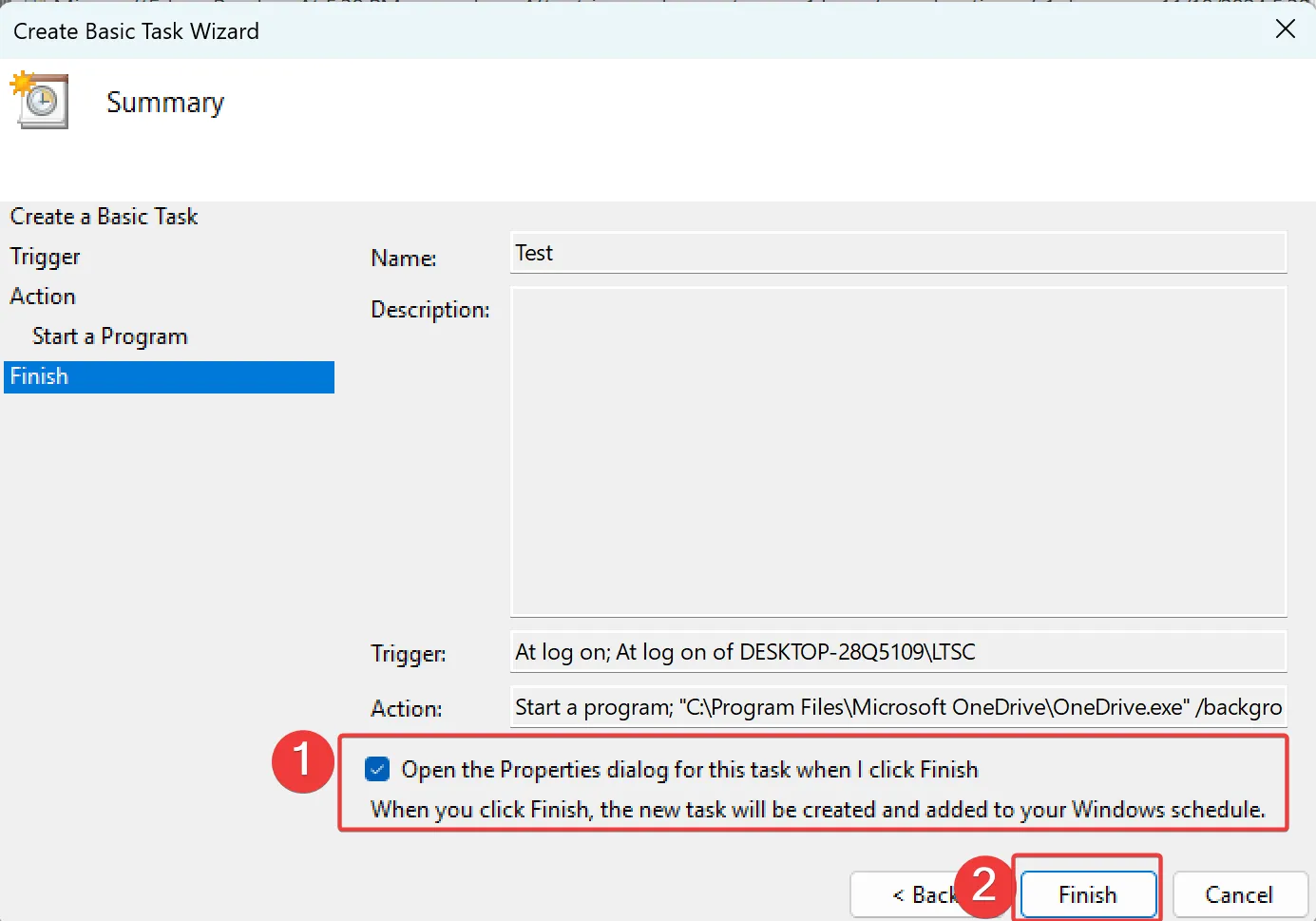Click the Task Scheduler wizard icon
Screen dimensions: 1316x921
(39, 99)
